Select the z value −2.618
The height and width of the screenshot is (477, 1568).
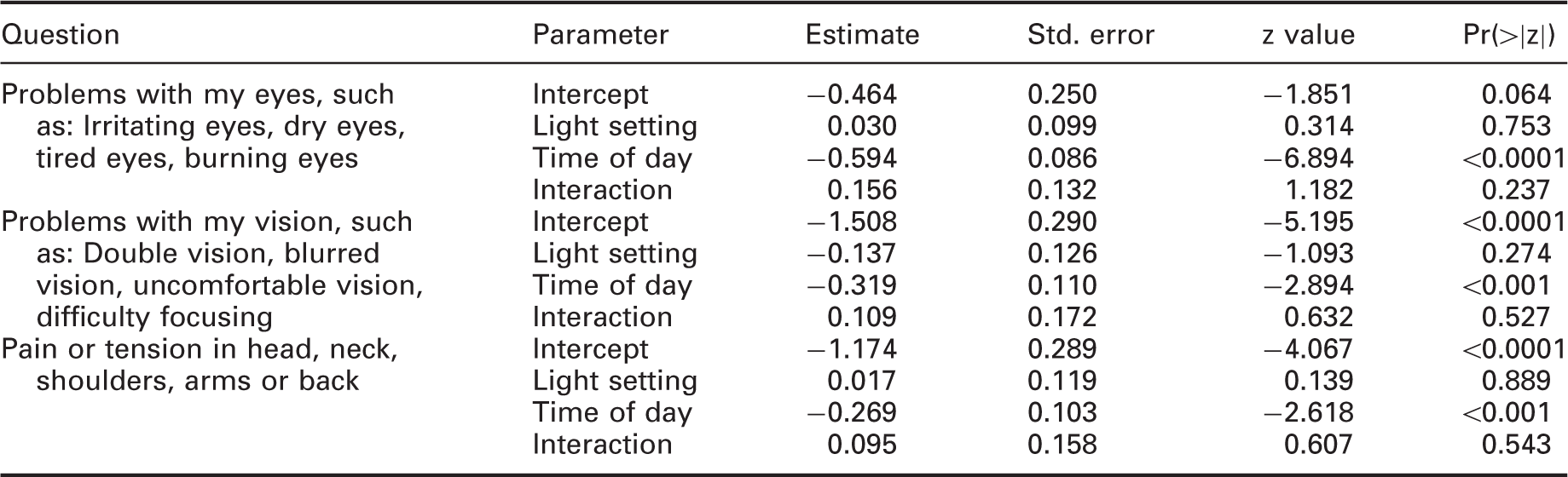1308,413
